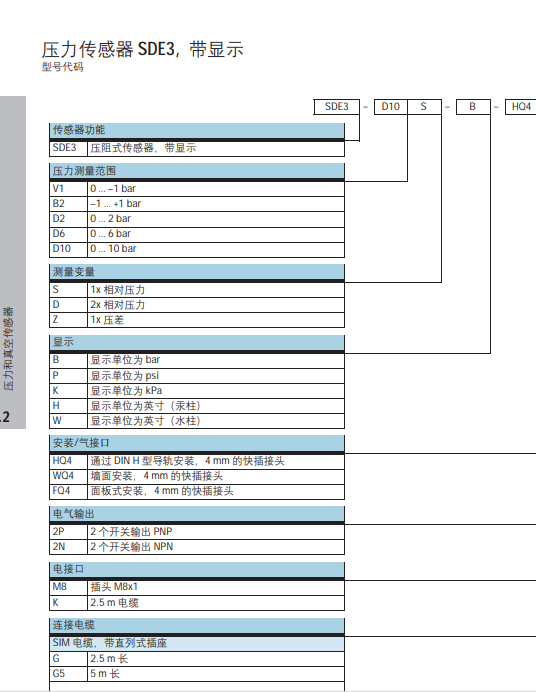
Task: Select the D2 row code cell
Action: 68,219
